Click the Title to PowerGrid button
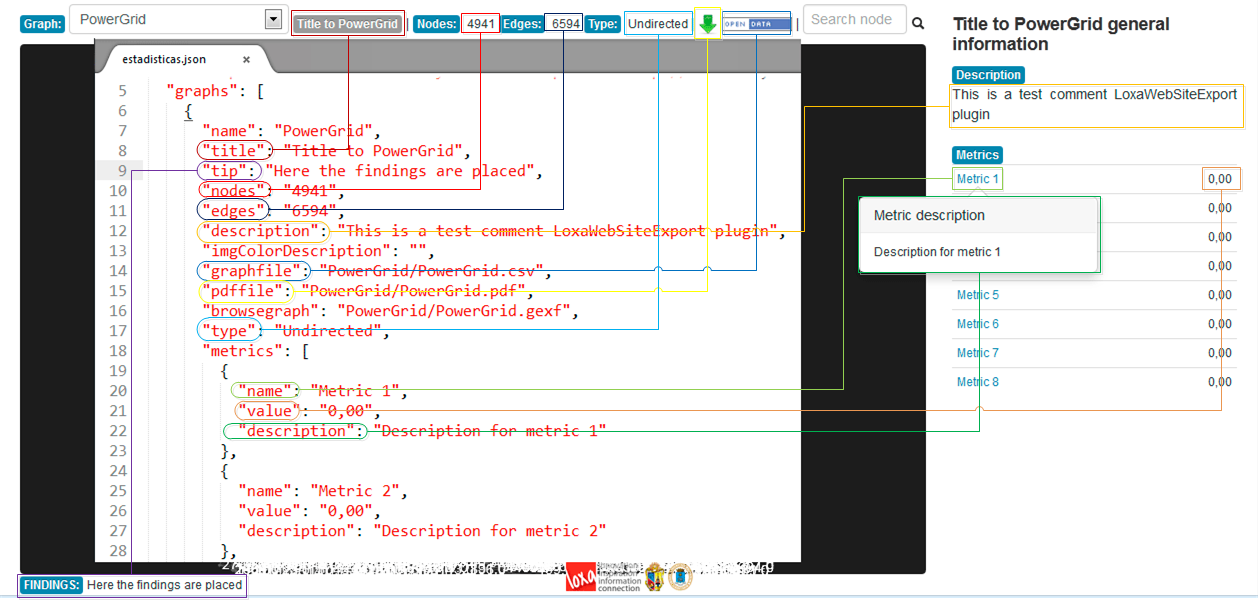Image resolution: width=1259 pixels, height=600 pixels. tap(348, 24)
